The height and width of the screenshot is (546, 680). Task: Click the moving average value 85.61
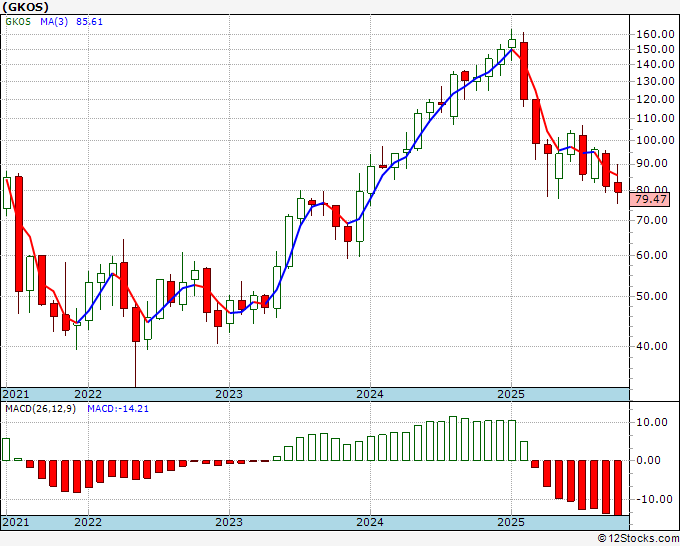pyautogui.click(x=89, y=22)
